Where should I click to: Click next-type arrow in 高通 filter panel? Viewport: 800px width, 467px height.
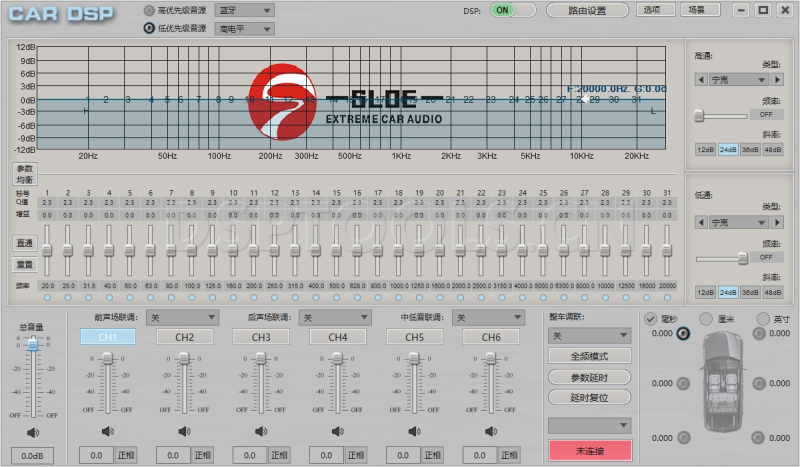778,80
